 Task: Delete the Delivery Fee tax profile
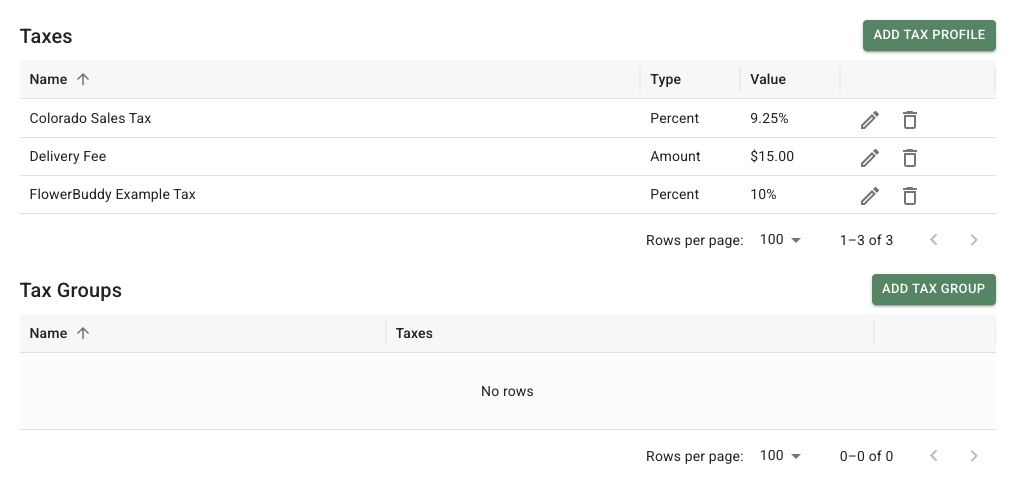click(x=910, y=157)
